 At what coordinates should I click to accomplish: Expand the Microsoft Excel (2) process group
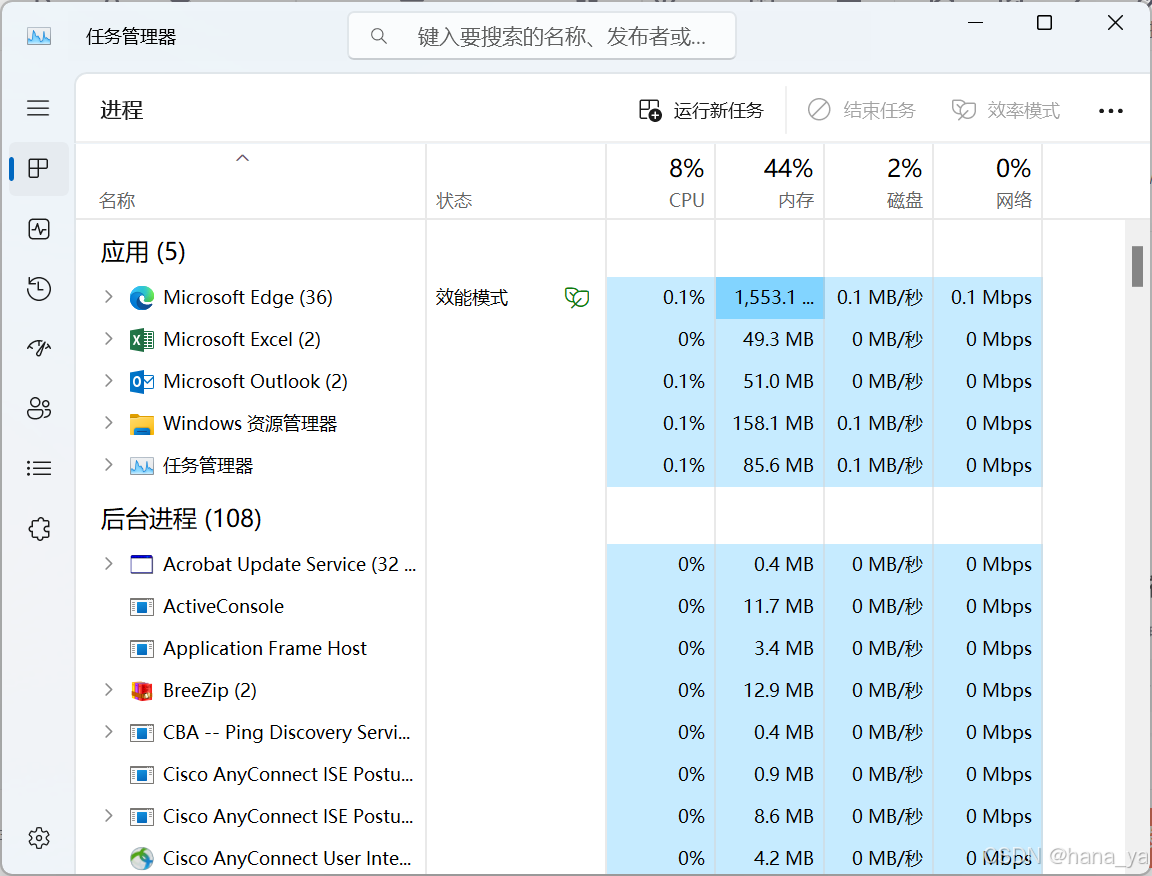pos(109,339)
